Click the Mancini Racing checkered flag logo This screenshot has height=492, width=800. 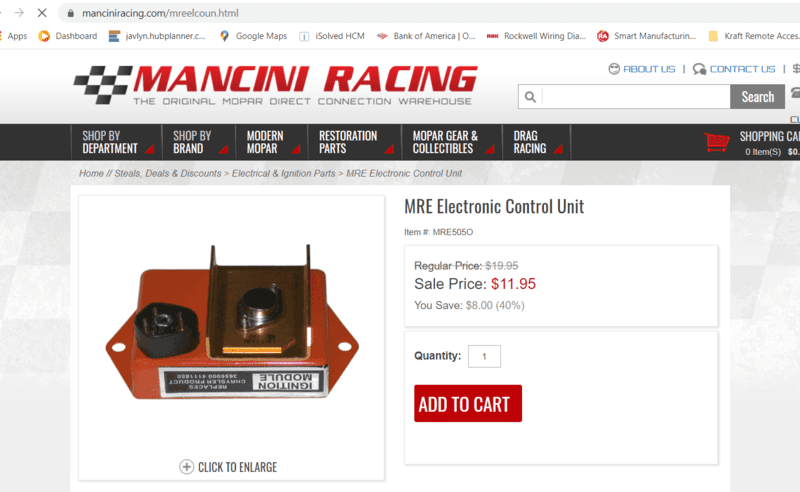[x=102, y=84]
